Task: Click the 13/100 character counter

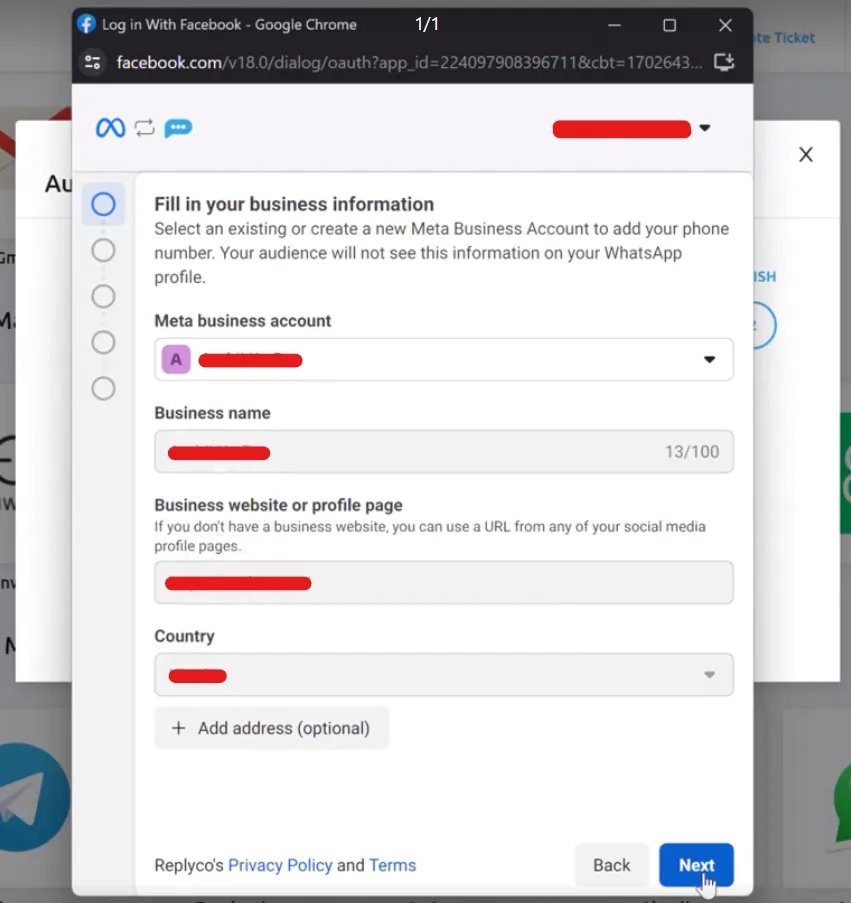Action: coord(692,452)
